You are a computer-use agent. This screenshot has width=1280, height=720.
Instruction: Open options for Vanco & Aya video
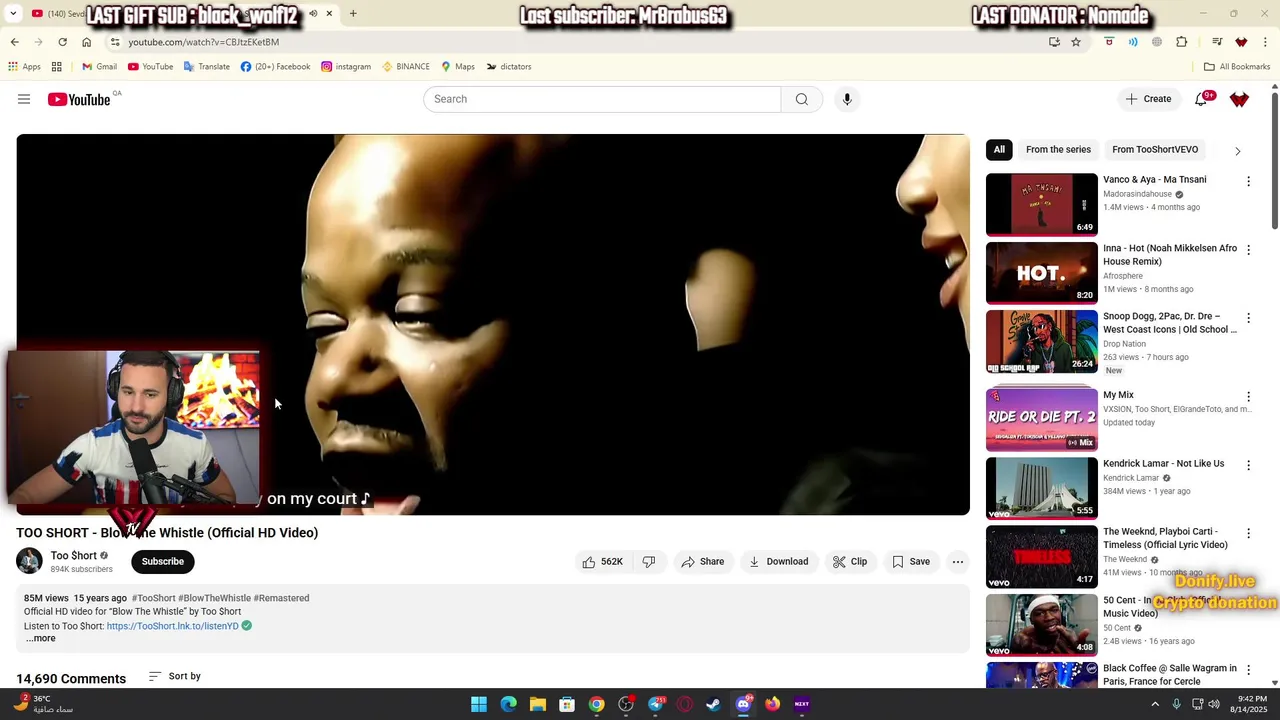(1248, 181)
